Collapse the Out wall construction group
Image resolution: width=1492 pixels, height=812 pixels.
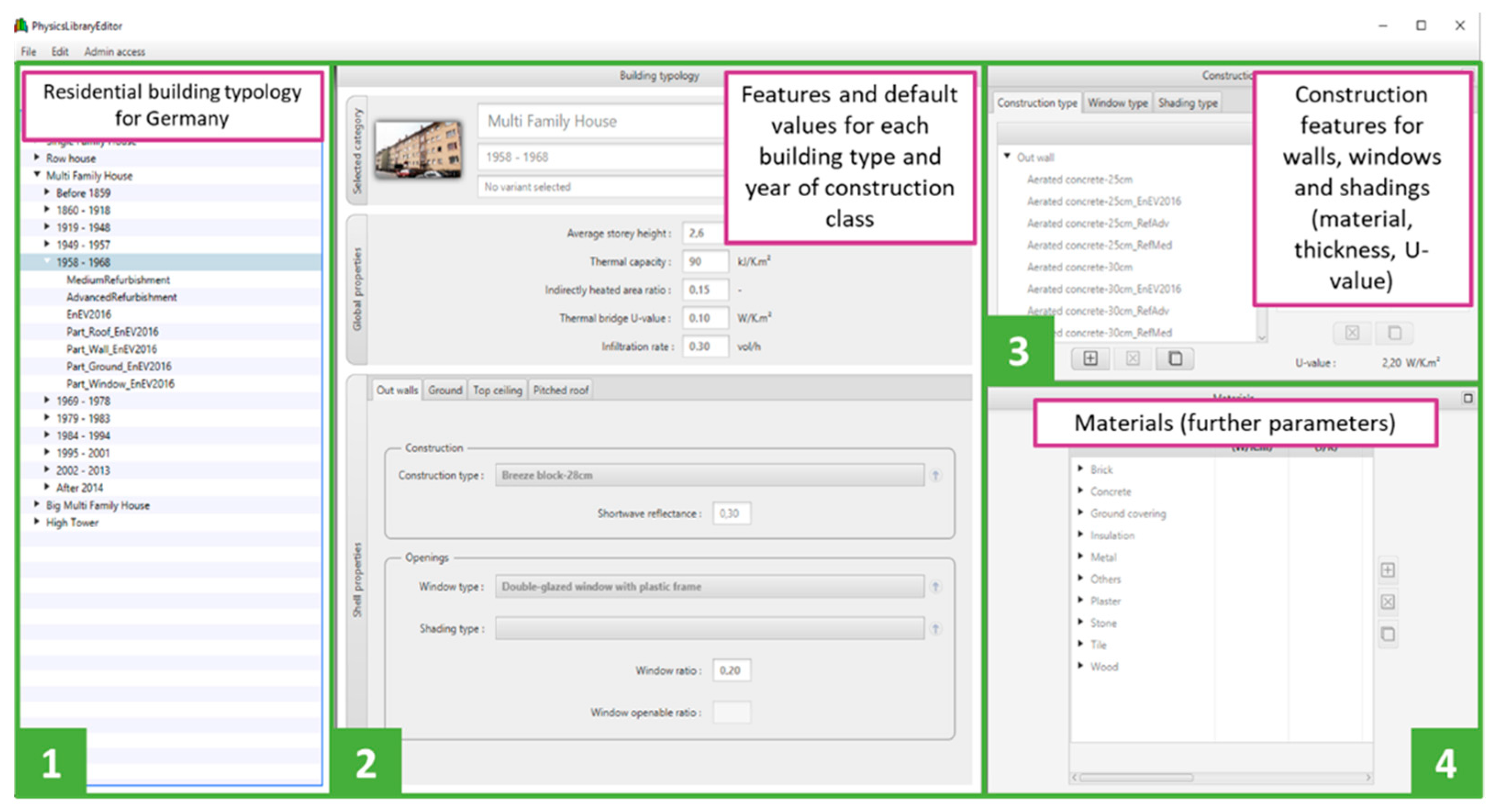click(1007, 156)
